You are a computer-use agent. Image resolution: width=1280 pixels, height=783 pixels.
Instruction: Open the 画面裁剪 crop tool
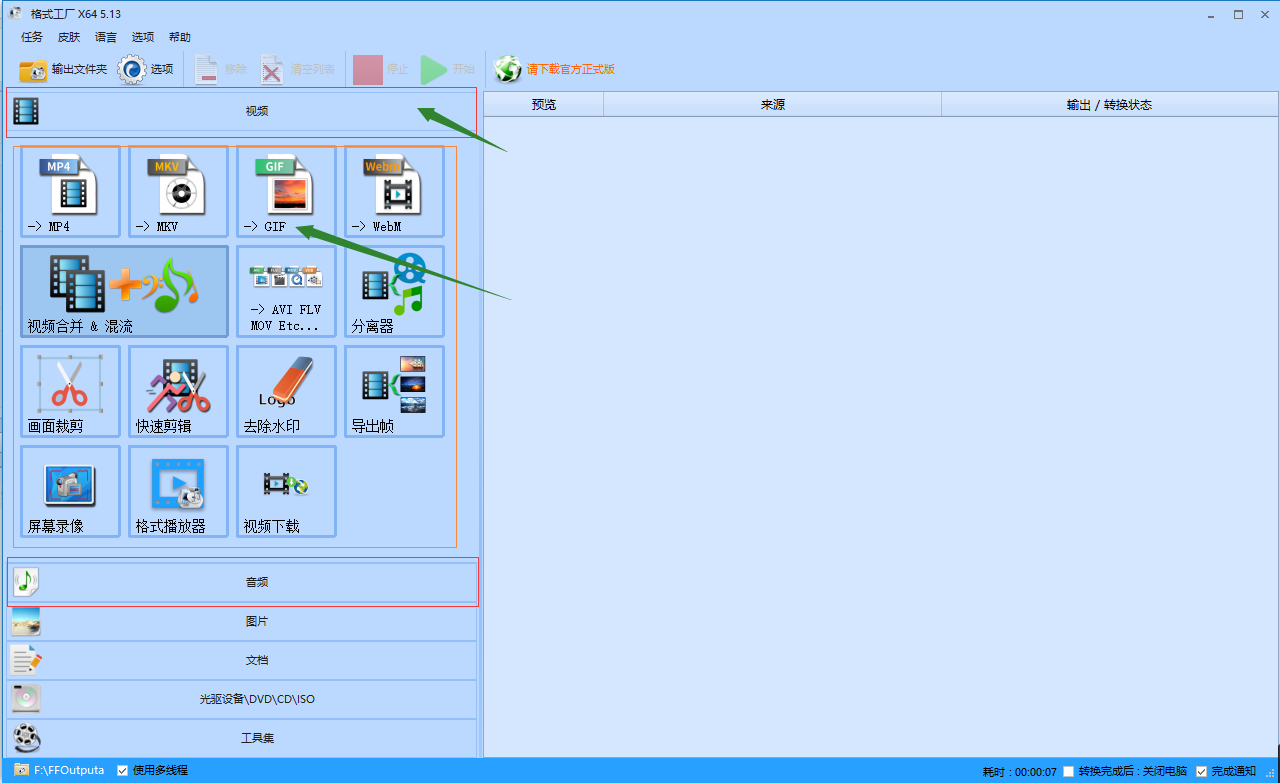(x=70, y=392)
